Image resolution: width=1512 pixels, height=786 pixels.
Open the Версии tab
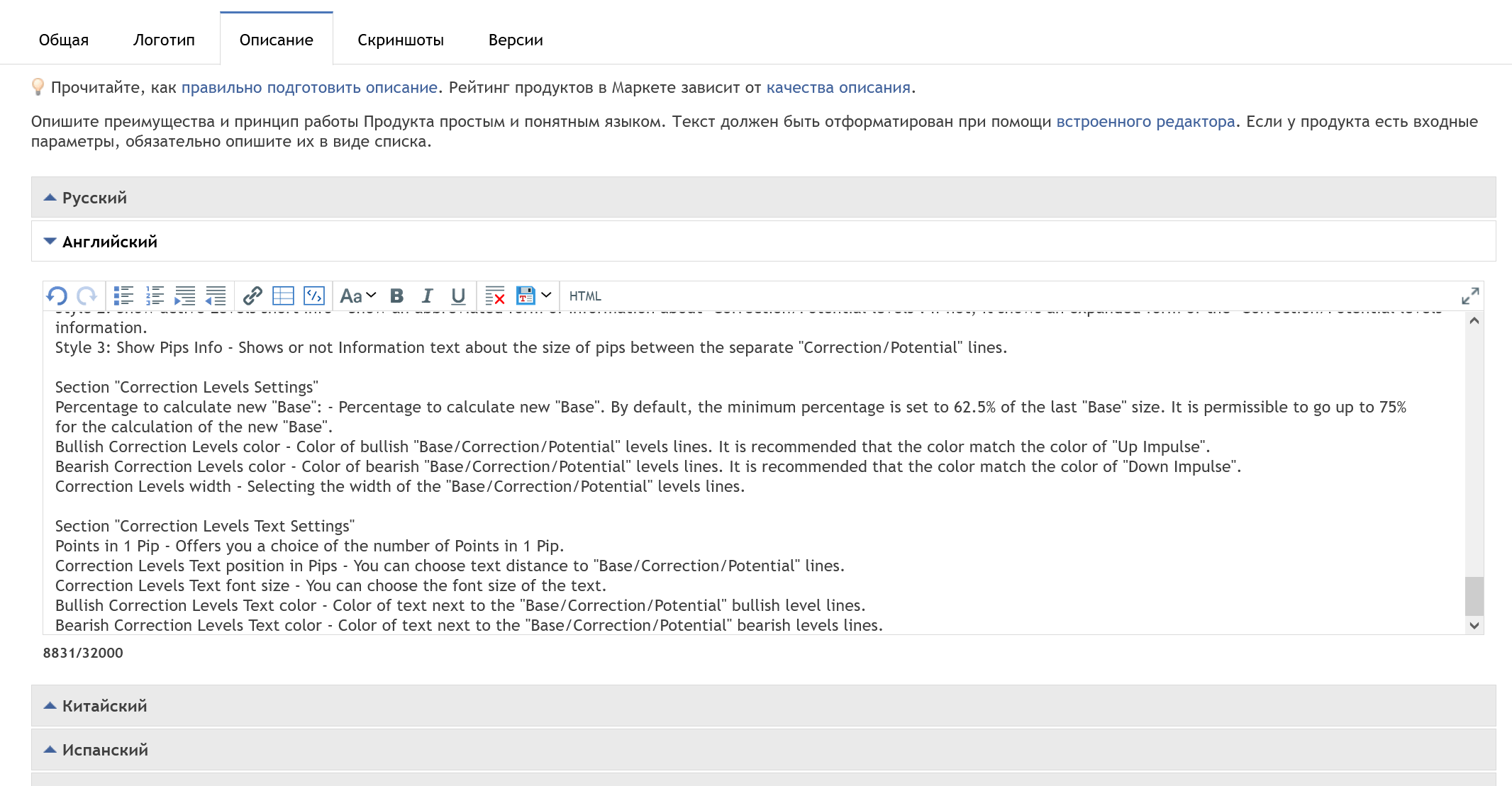coord(516,40)
